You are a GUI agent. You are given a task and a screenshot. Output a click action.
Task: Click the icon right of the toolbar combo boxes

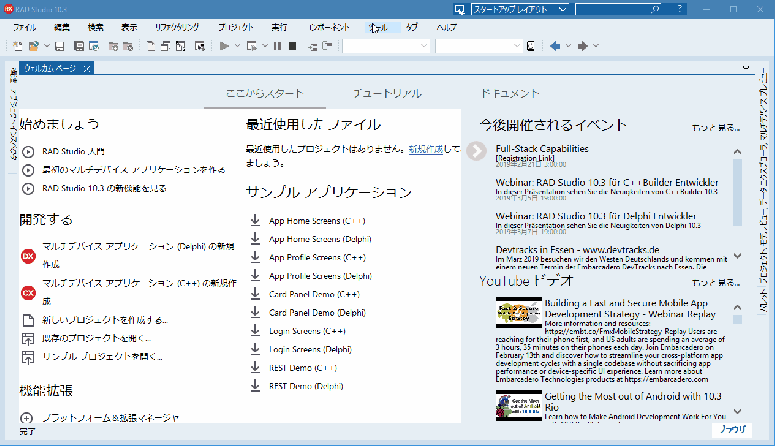pos(531,46)
